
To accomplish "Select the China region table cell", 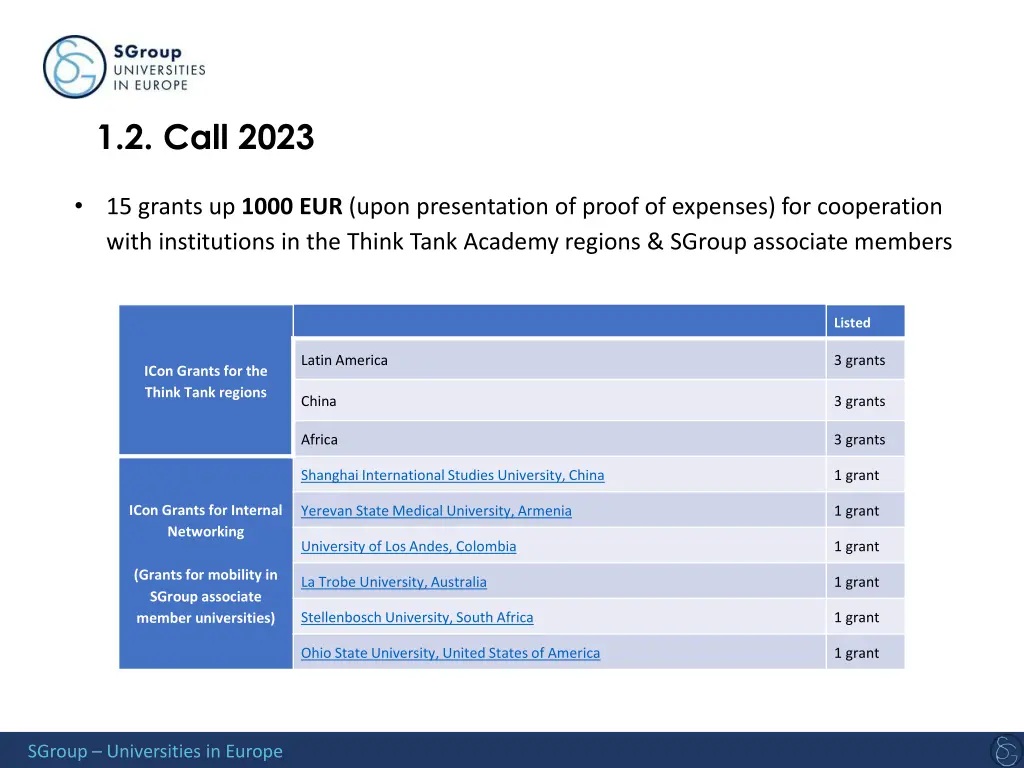I will click(559, 401).
